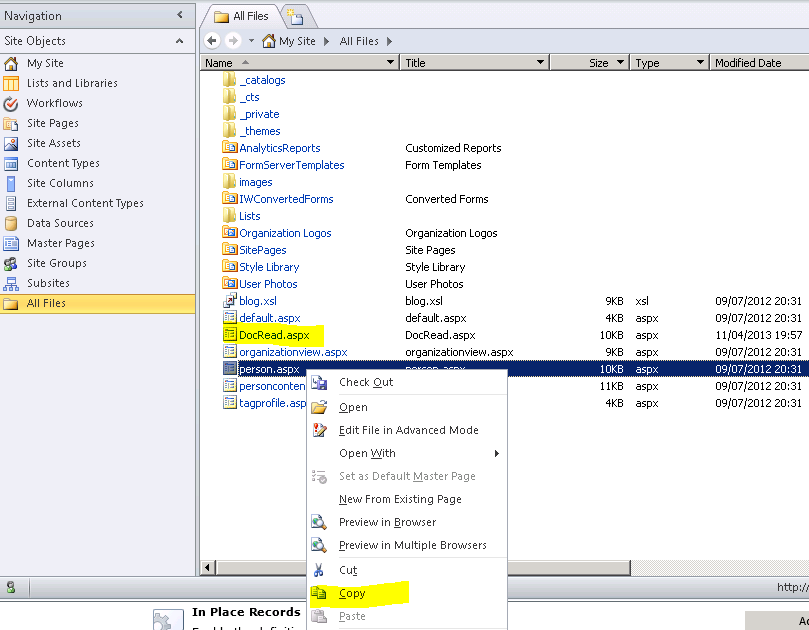Select Check Out in context menu
The height and width of the screenshot is (630, 809).
pyautogui.click(x=366, y=382)
